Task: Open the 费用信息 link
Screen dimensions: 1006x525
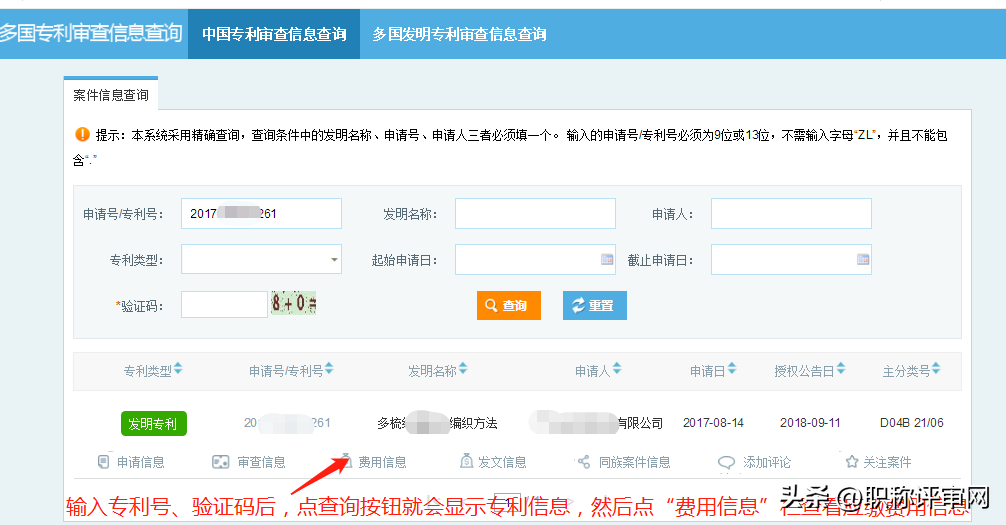Action: (382, 462)
